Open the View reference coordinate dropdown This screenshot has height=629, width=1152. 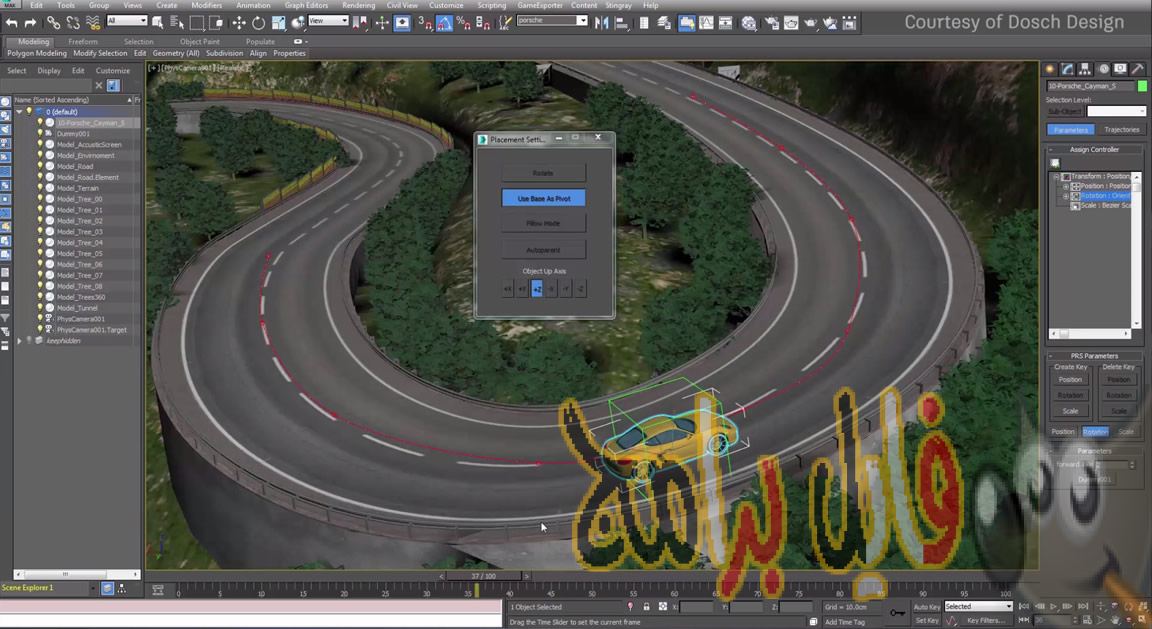pos(328,21)
